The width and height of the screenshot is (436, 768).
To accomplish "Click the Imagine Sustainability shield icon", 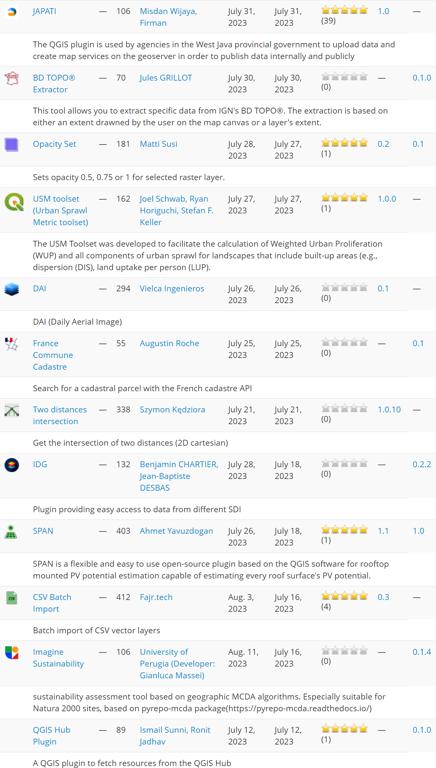I will pos(11,652).
